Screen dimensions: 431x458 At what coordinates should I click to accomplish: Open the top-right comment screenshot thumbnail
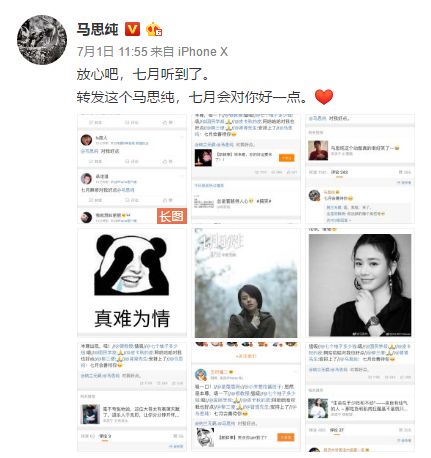pyautogui.click(x=360, y=169)
